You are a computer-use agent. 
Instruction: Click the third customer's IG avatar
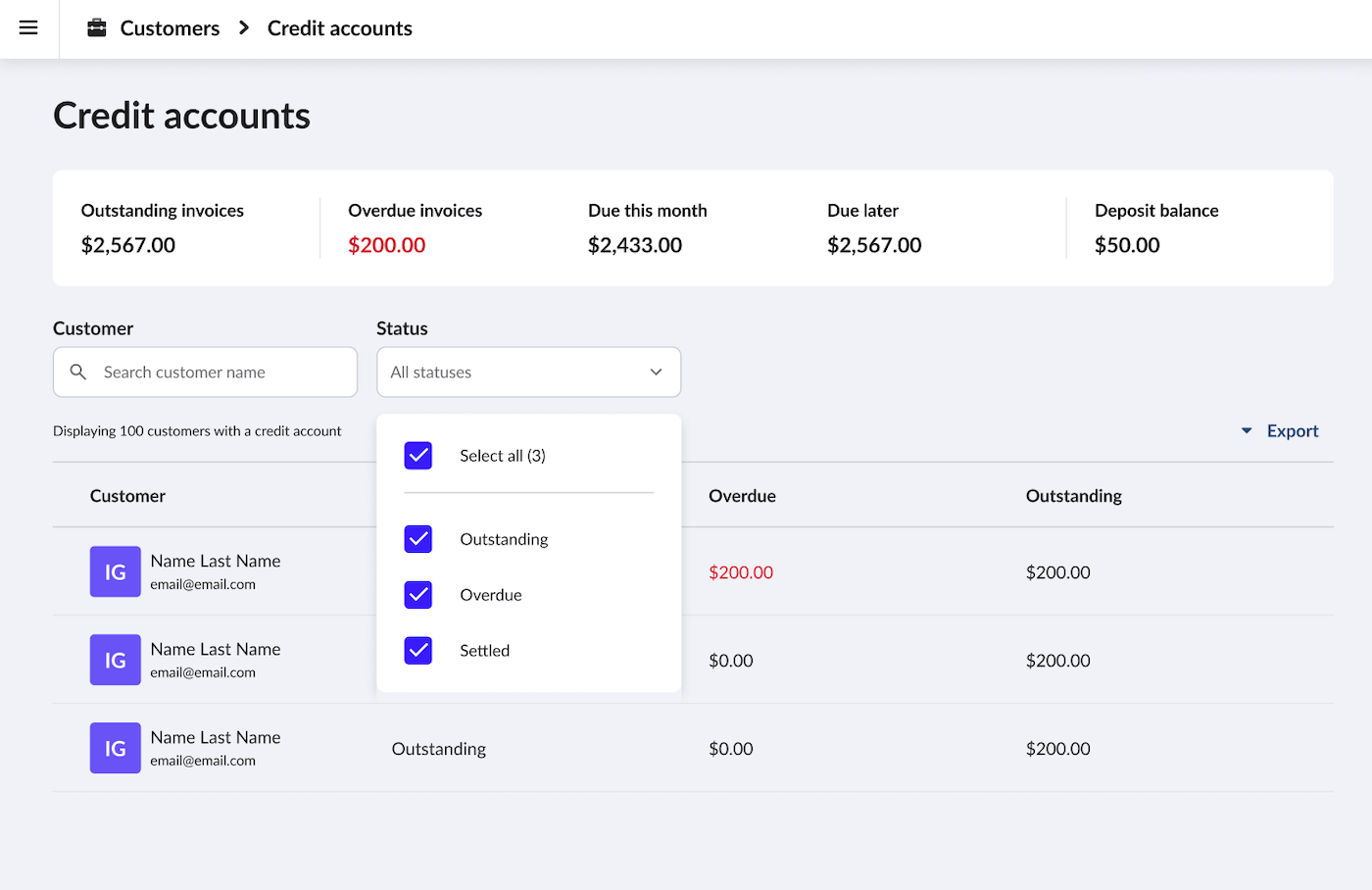tap(115, 748)
